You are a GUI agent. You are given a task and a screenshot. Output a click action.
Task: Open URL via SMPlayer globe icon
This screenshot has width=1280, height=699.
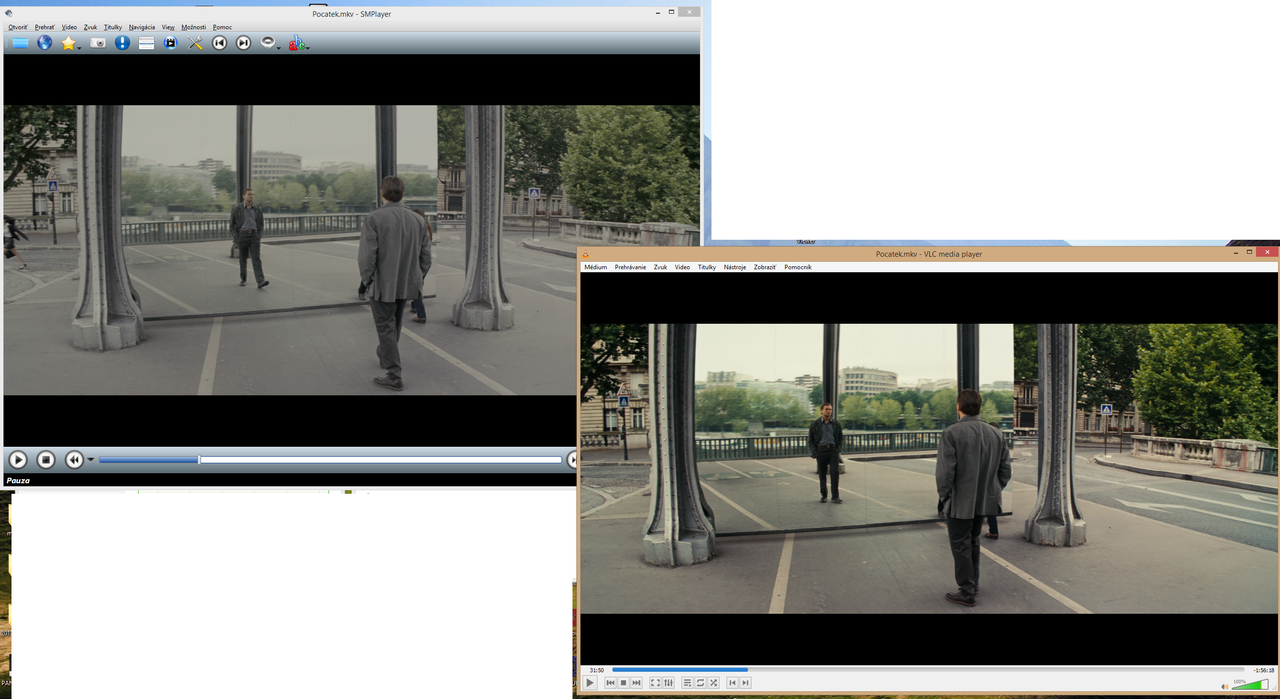pyautogui.click(x=45, y=43)
